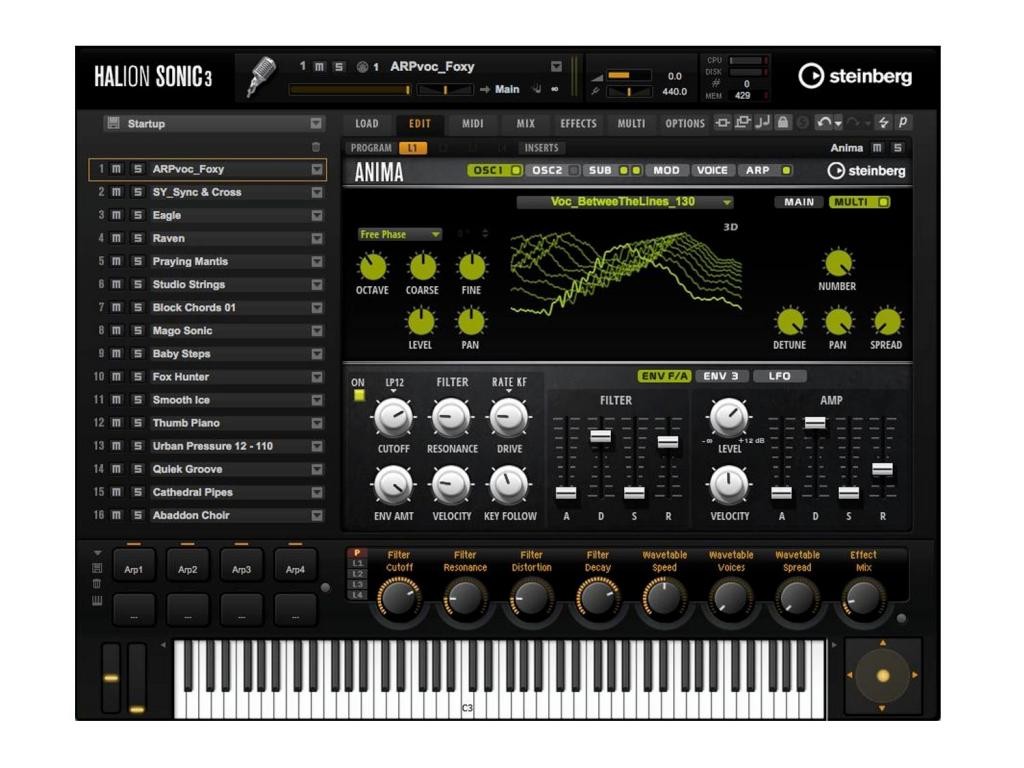The width and height of the screenshot is (1024, 768).
Task: Click the MOD page button
Action: click(666, 170)
